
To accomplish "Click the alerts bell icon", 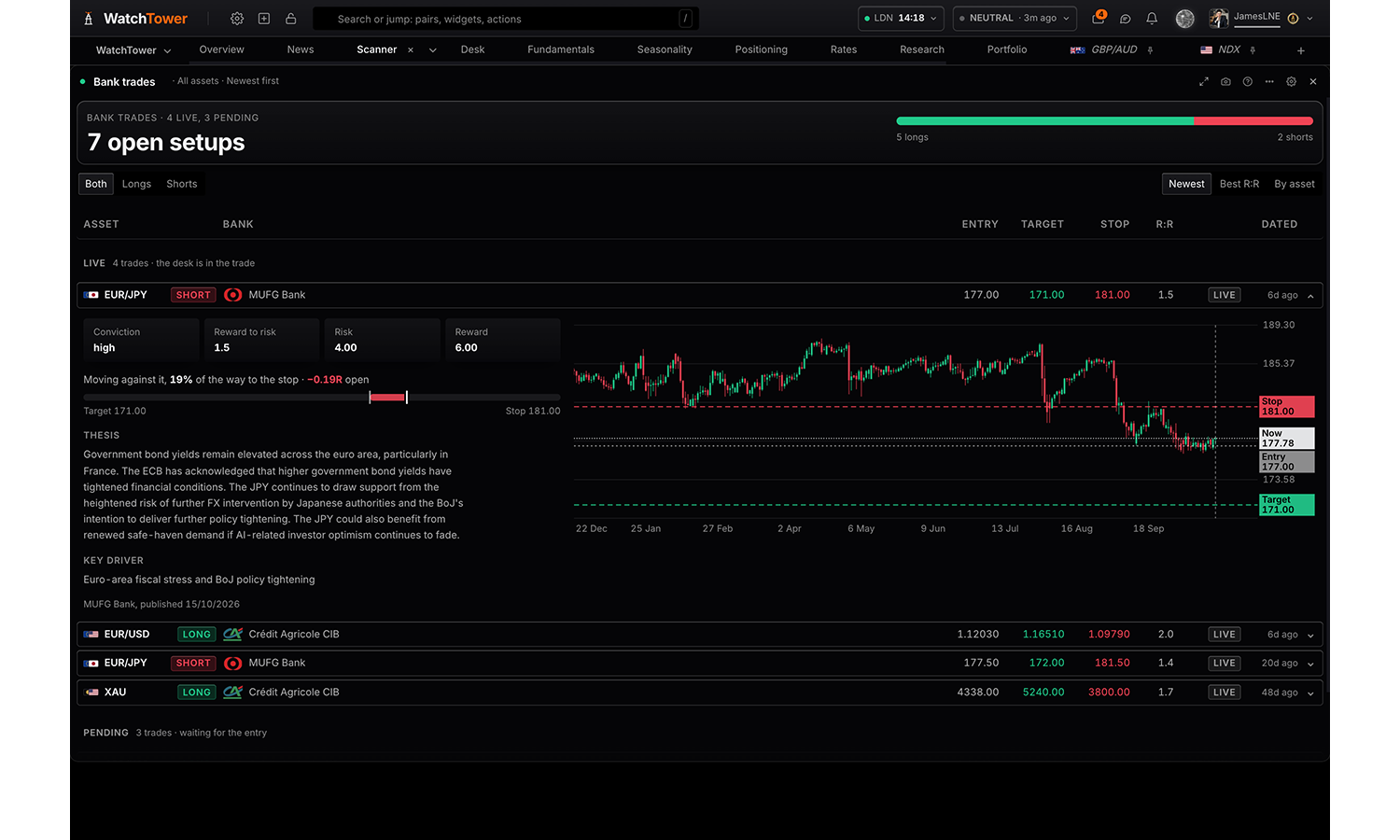I will 1152,19.
